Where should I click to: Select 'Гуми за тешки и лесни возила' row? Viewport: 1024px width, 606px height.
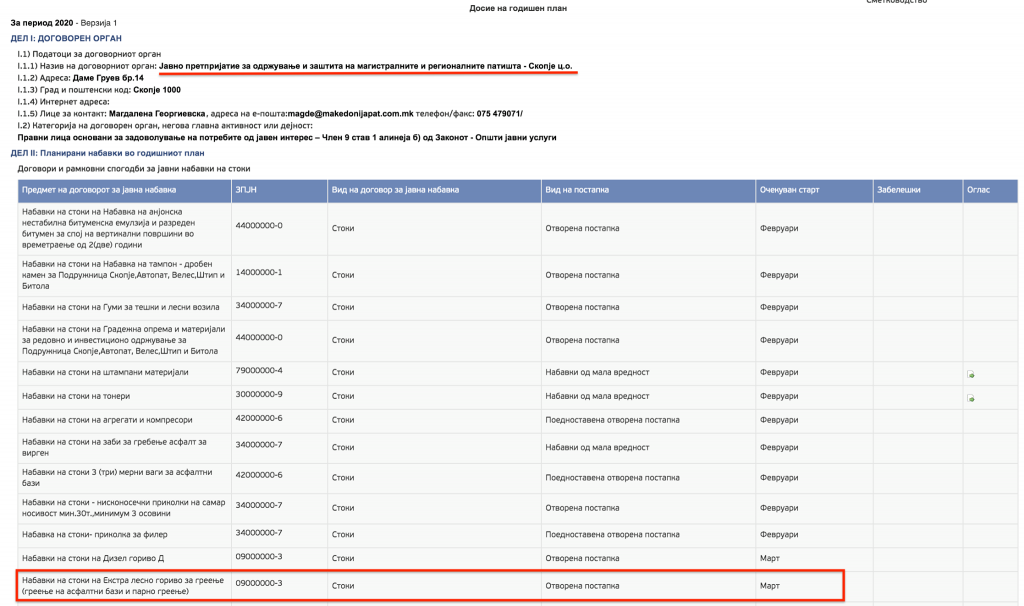[x=517, y=307]
